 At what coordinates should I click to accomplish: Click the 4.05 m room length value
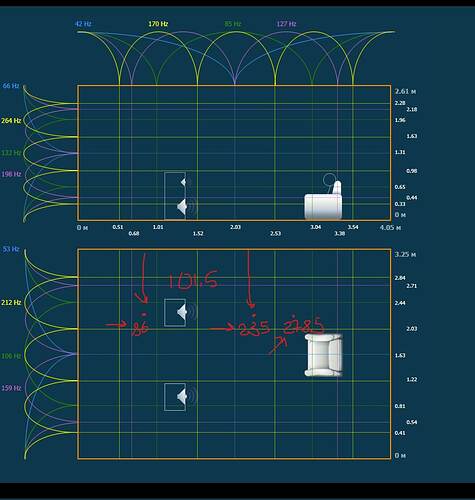point(390,228)
